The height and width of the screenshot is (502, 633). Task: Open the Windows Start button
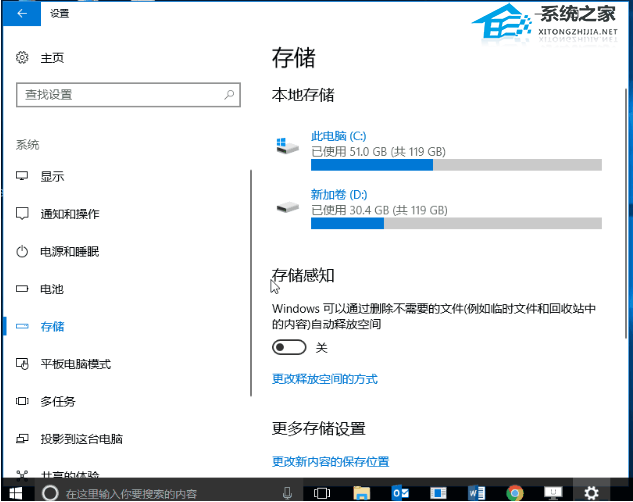pos(15,493)
